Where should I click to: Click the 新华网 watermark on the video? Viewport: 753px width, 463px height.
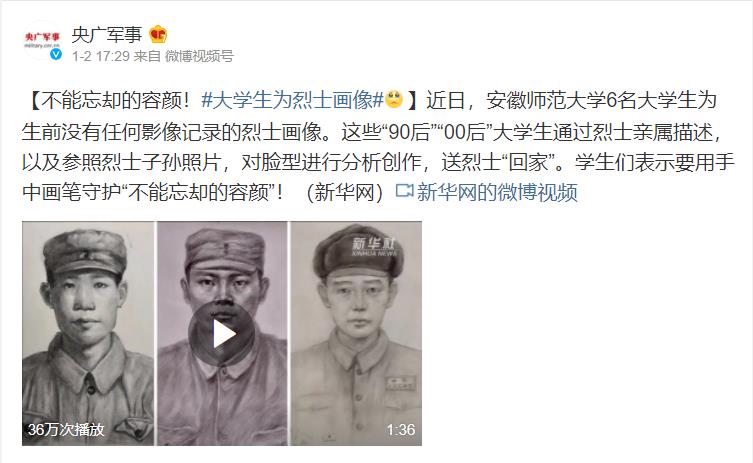374,245
